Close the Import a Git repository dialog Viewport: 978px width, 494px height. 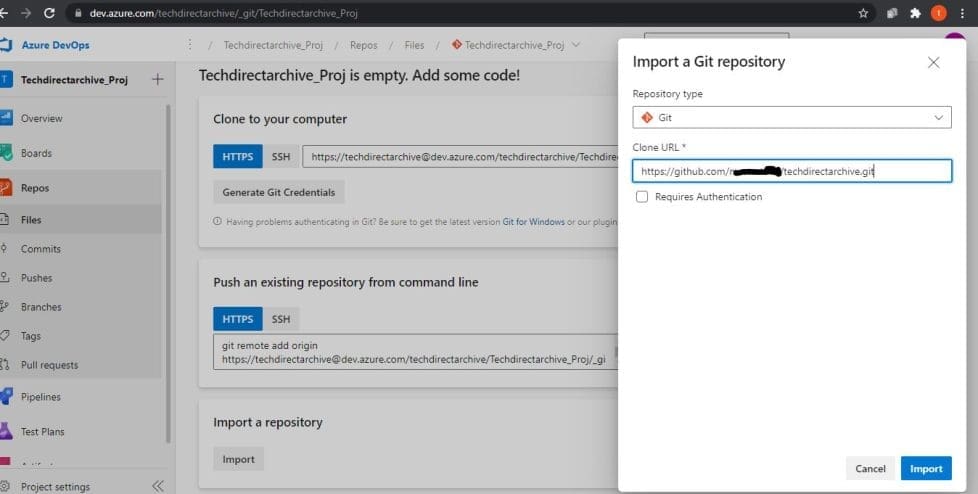click(x=933, y=62)
